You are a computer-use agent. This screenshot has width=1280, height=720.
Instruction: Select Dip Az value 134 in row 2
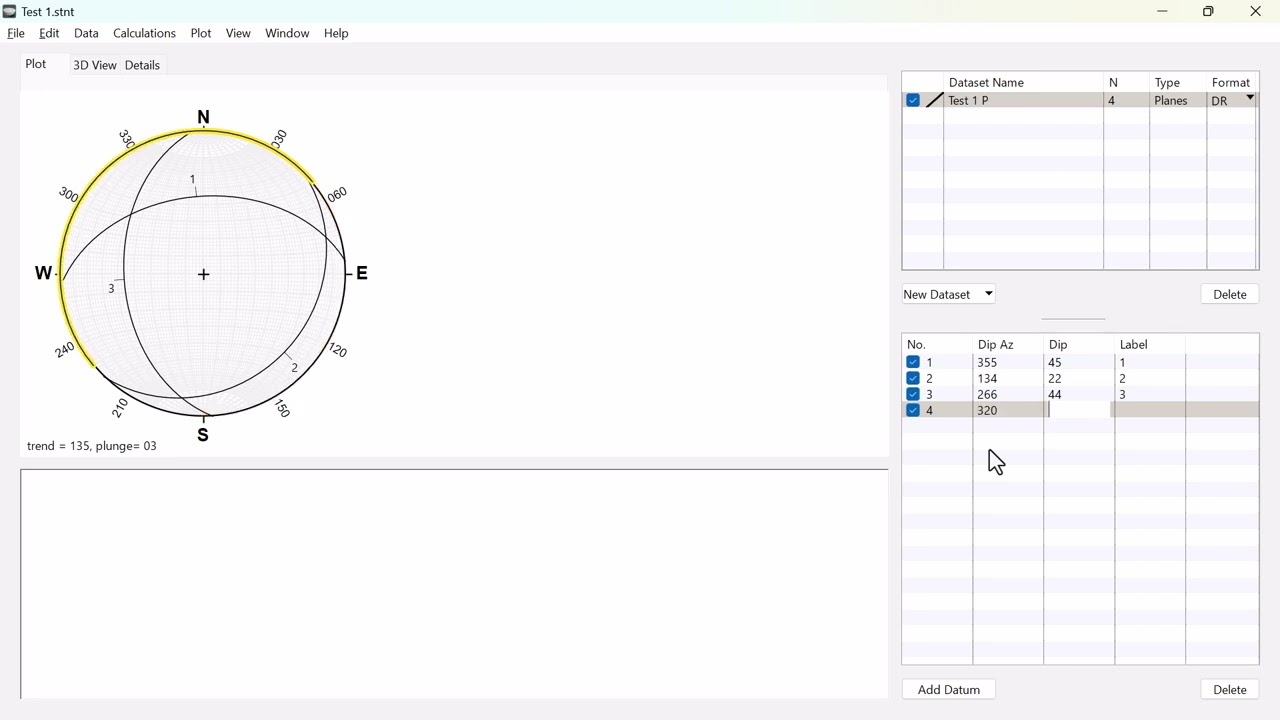pos(988,379)
